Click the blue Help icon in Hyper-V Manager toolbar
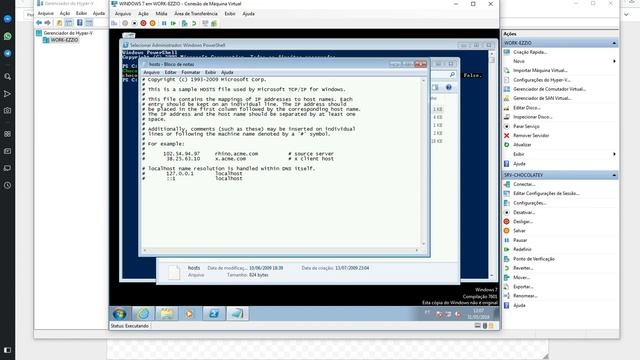Screen dimensions: 640x360 point(80,23)
